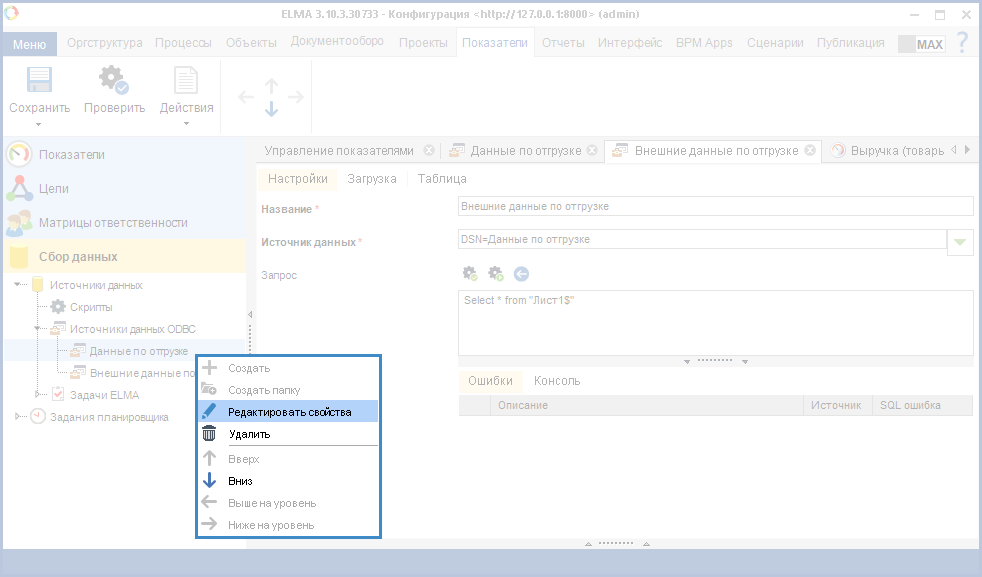982x577 pixels.
Task: Collapse the Источники данных tree node
Action: coord(19,285)
